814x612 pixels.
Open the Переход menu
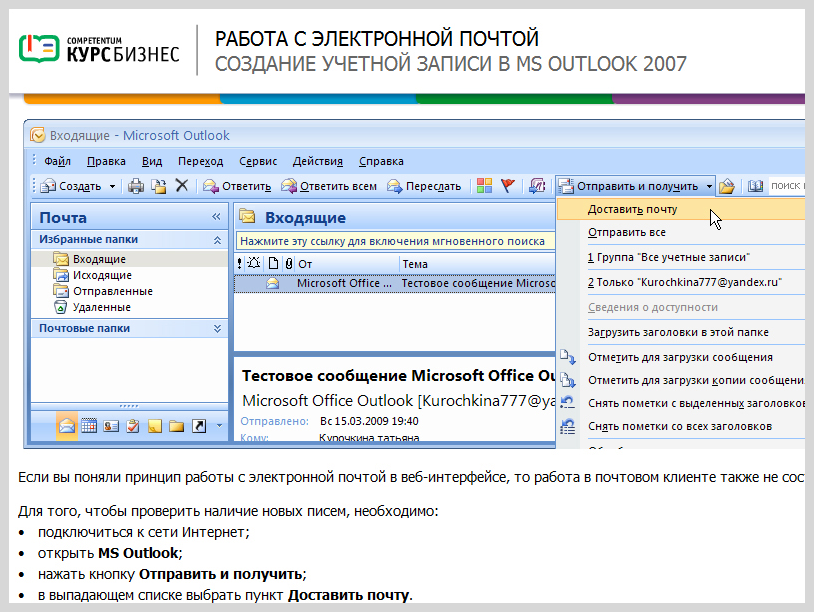coord(200,161)
